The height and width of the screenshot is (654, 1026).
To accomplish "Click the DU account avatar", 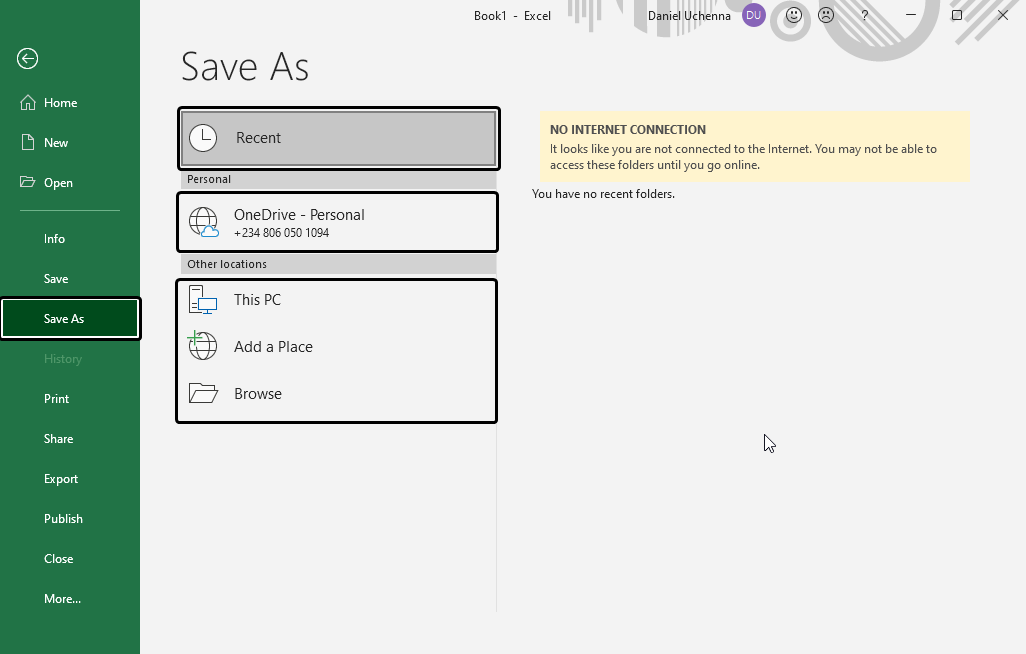I will 752,15.
